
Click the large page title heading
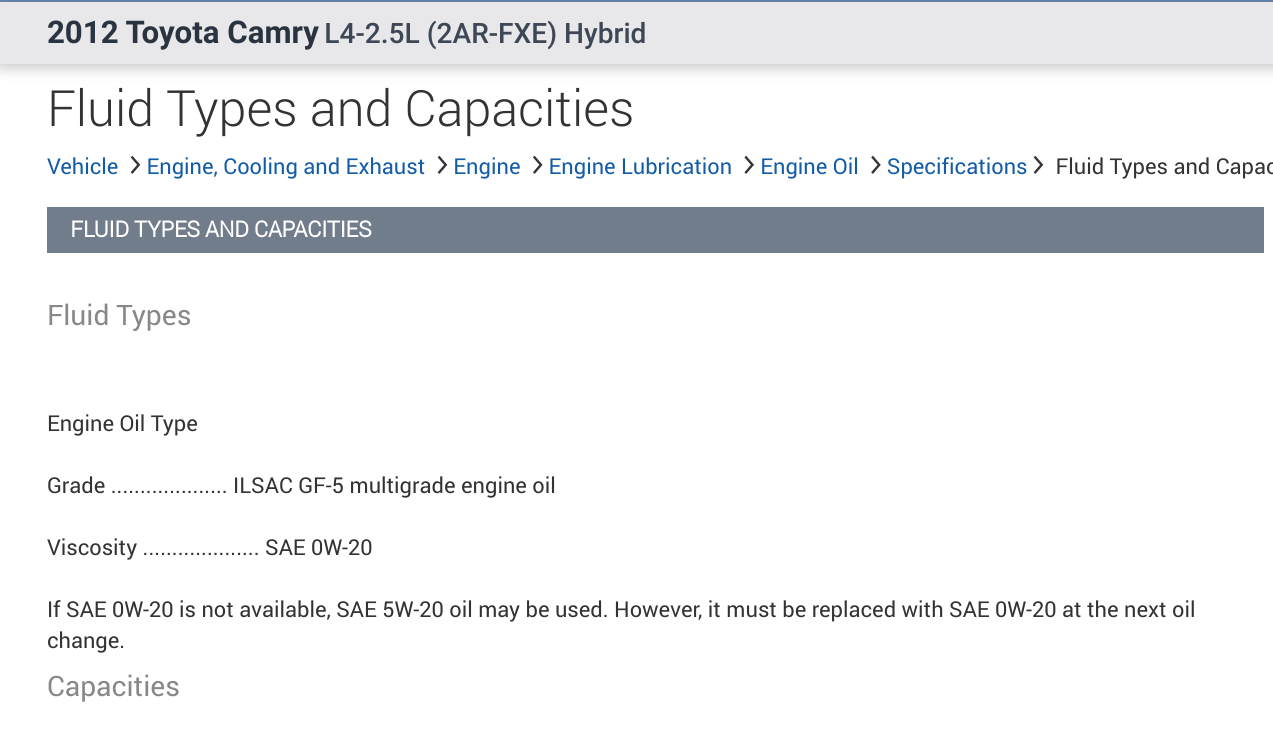340,109
